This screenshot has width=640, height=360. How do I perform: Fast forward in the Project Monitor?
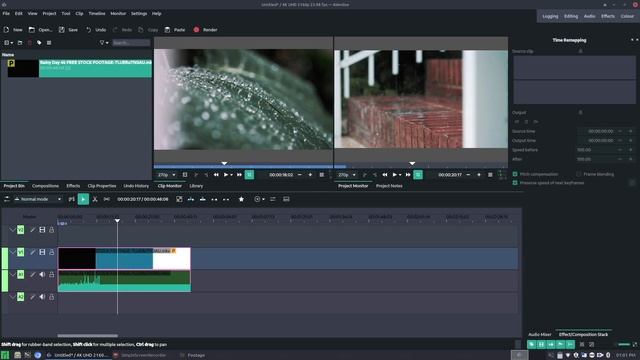click(x=408, y=175)
